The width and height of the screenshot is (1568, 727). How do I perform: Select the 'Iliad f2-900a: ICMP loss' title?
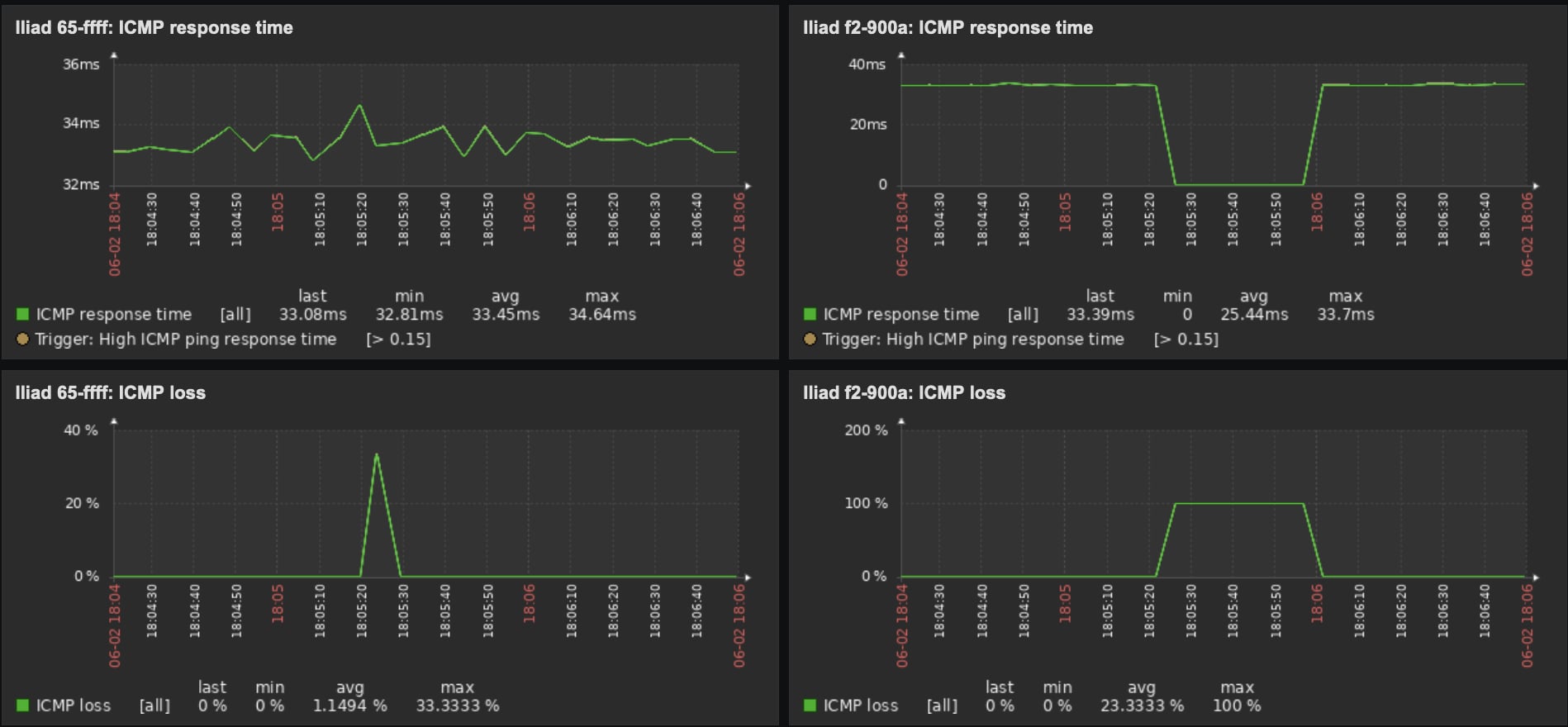coord(904,393)
